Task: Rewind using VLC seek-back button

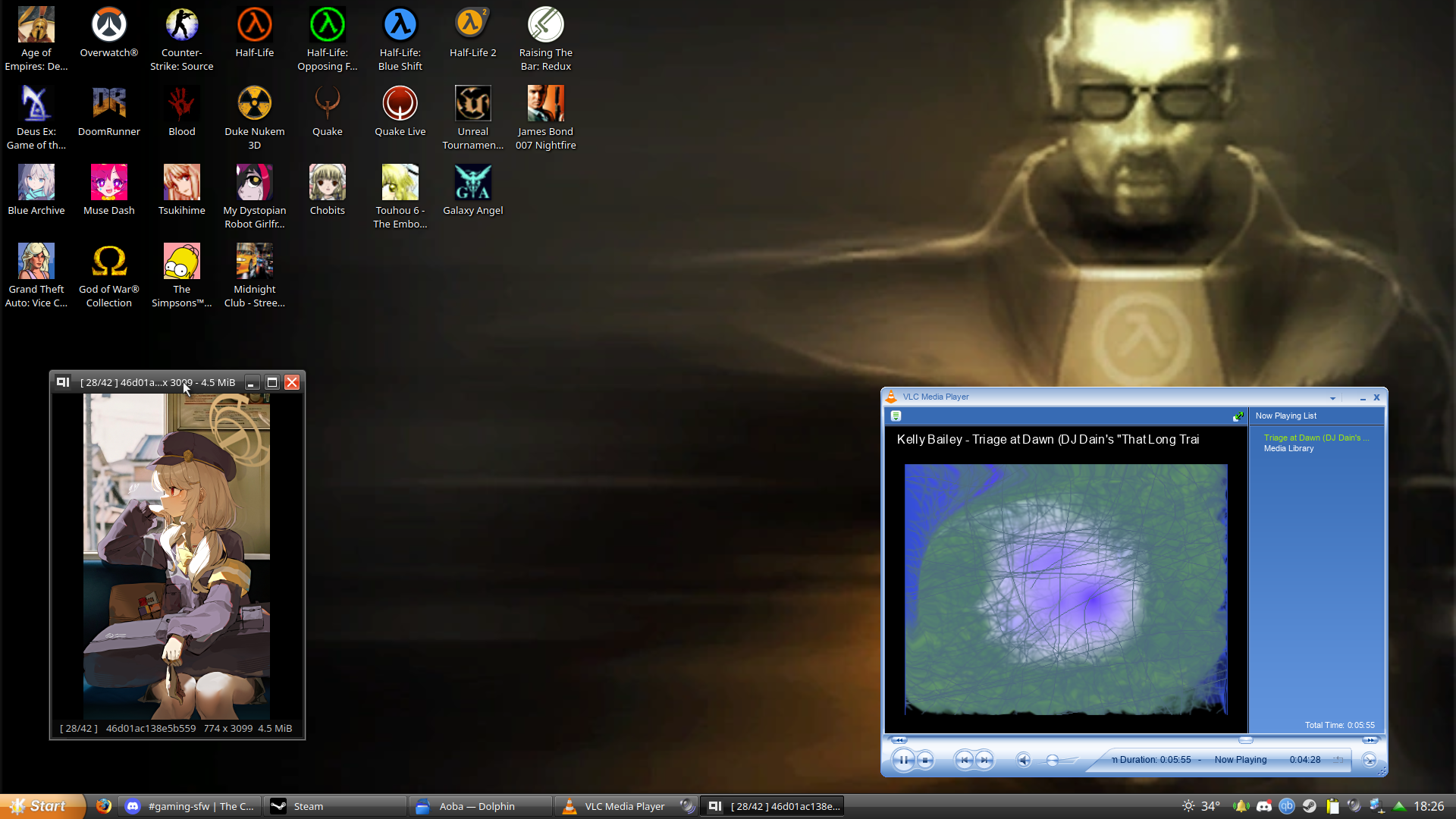Action: 899,739
